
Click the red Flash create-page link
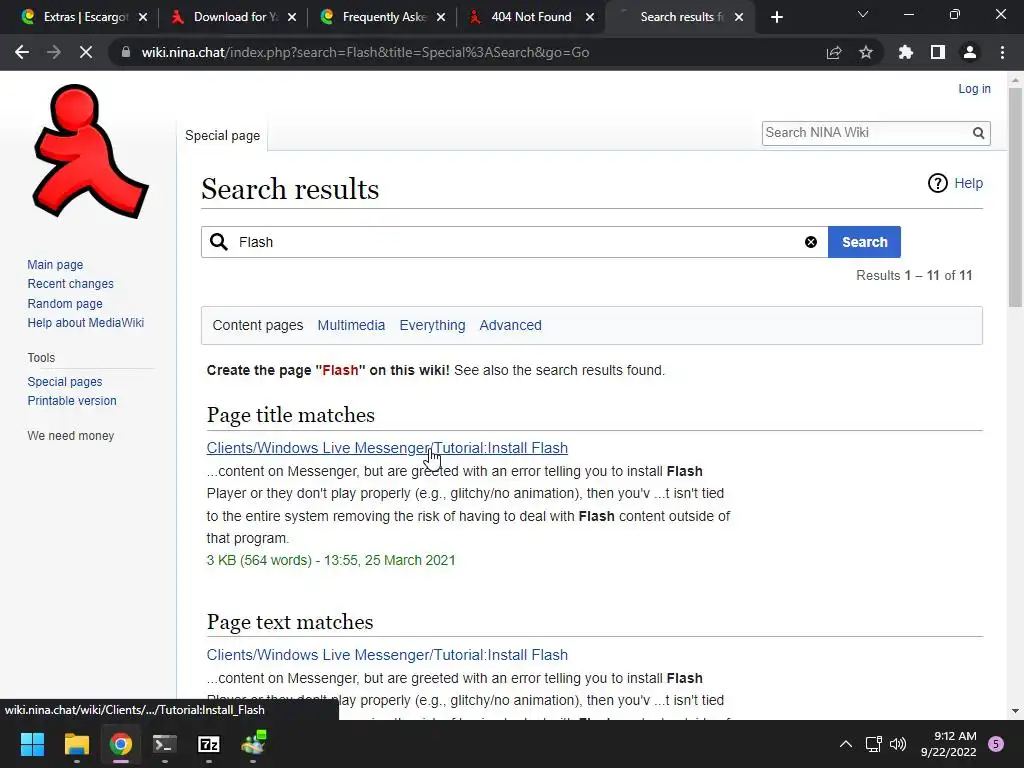(340, 370)
